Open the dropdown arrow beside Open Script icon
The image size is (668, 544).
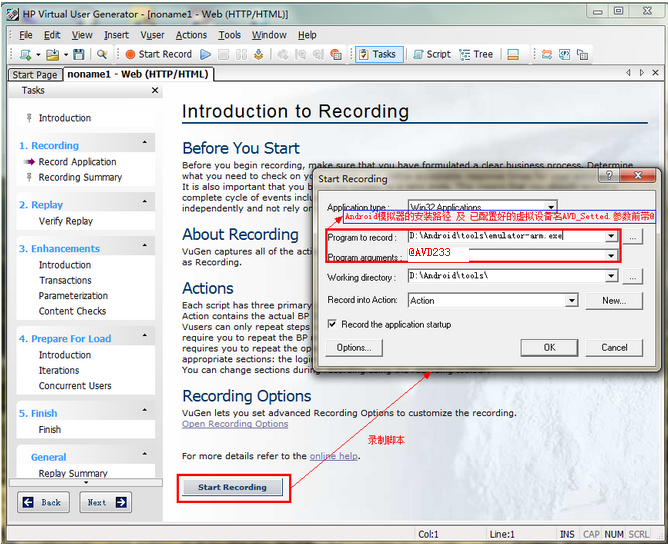tap(66, 55)
